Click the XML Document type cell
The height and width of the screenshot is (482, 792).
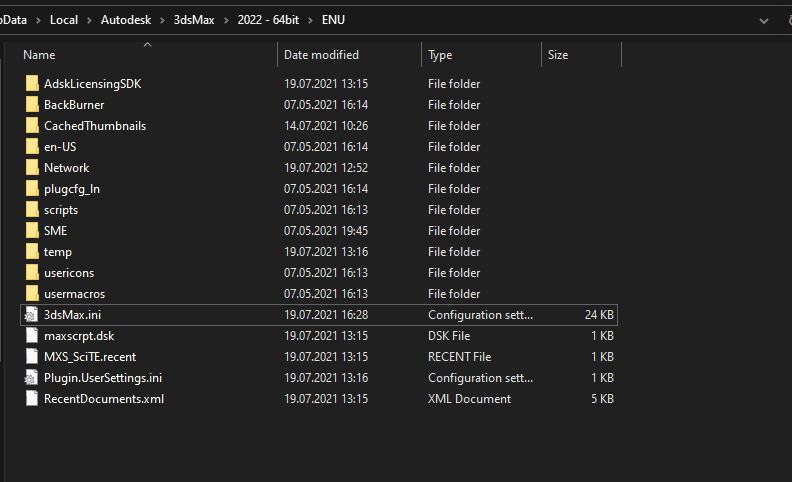pyautogui.click(x=469, y=398)
